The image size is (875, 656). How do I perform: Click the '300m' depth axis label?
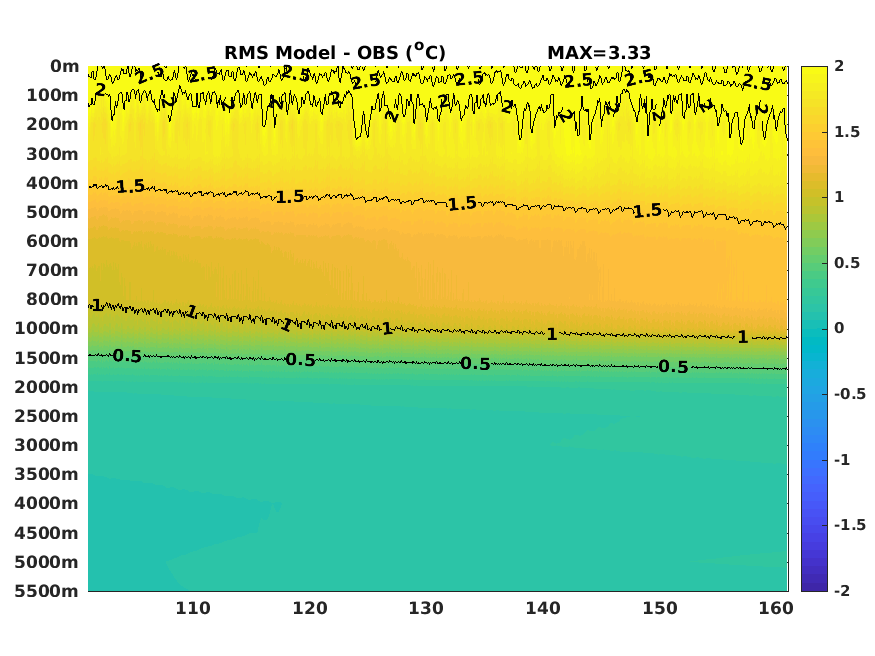coord(52,154)
